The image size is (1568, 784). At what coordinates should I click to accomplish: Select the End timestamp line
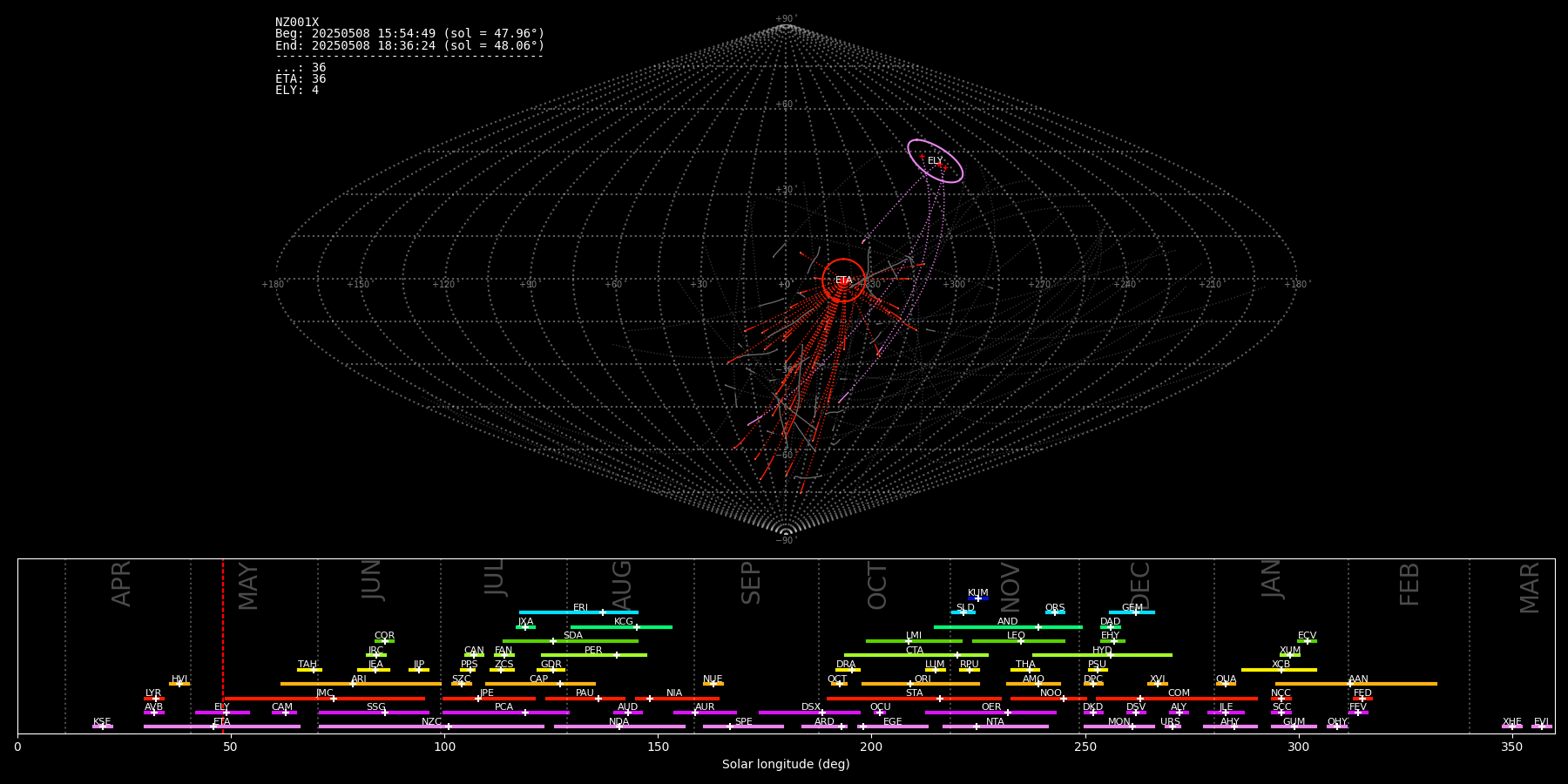[x=409, y=45]
